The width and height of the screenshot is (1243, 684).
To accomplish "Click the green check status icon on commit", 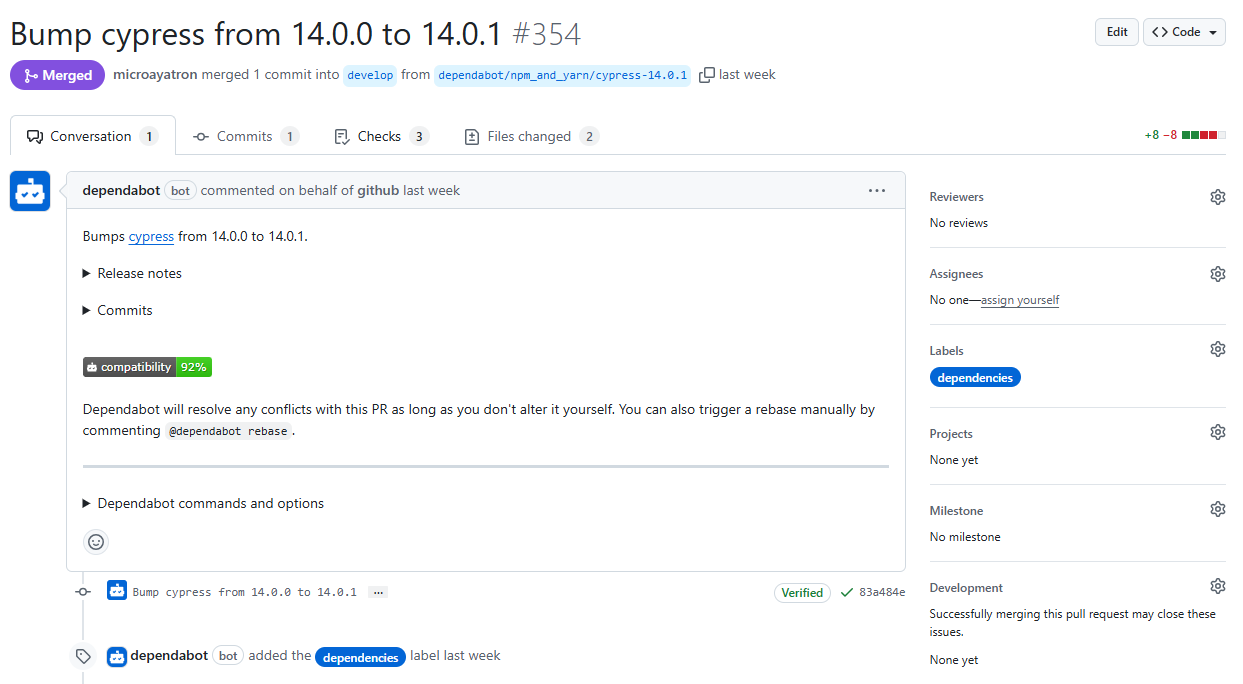I will coord(847,592).
